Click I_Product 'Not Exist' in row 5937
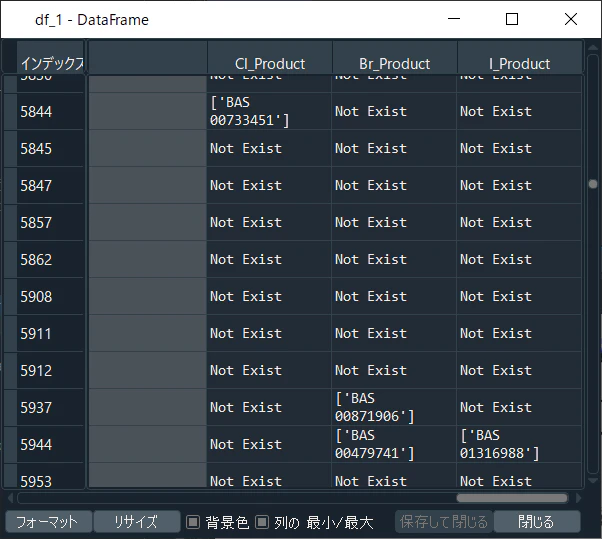This screenshot has width=602, height=539. (519, 407)
